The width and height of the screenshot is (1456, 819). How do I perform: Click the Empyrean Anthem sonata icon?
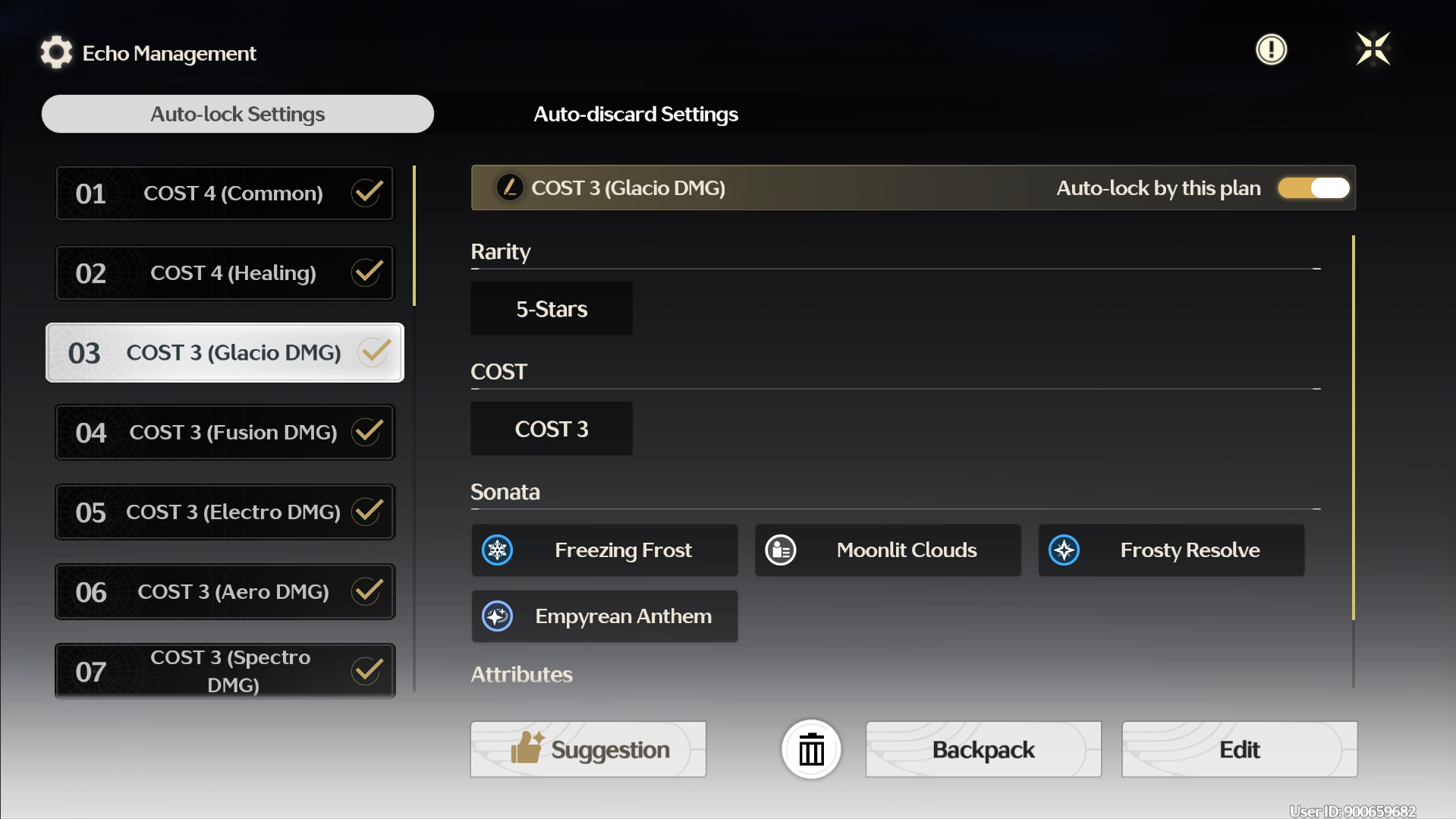[498, 616]
